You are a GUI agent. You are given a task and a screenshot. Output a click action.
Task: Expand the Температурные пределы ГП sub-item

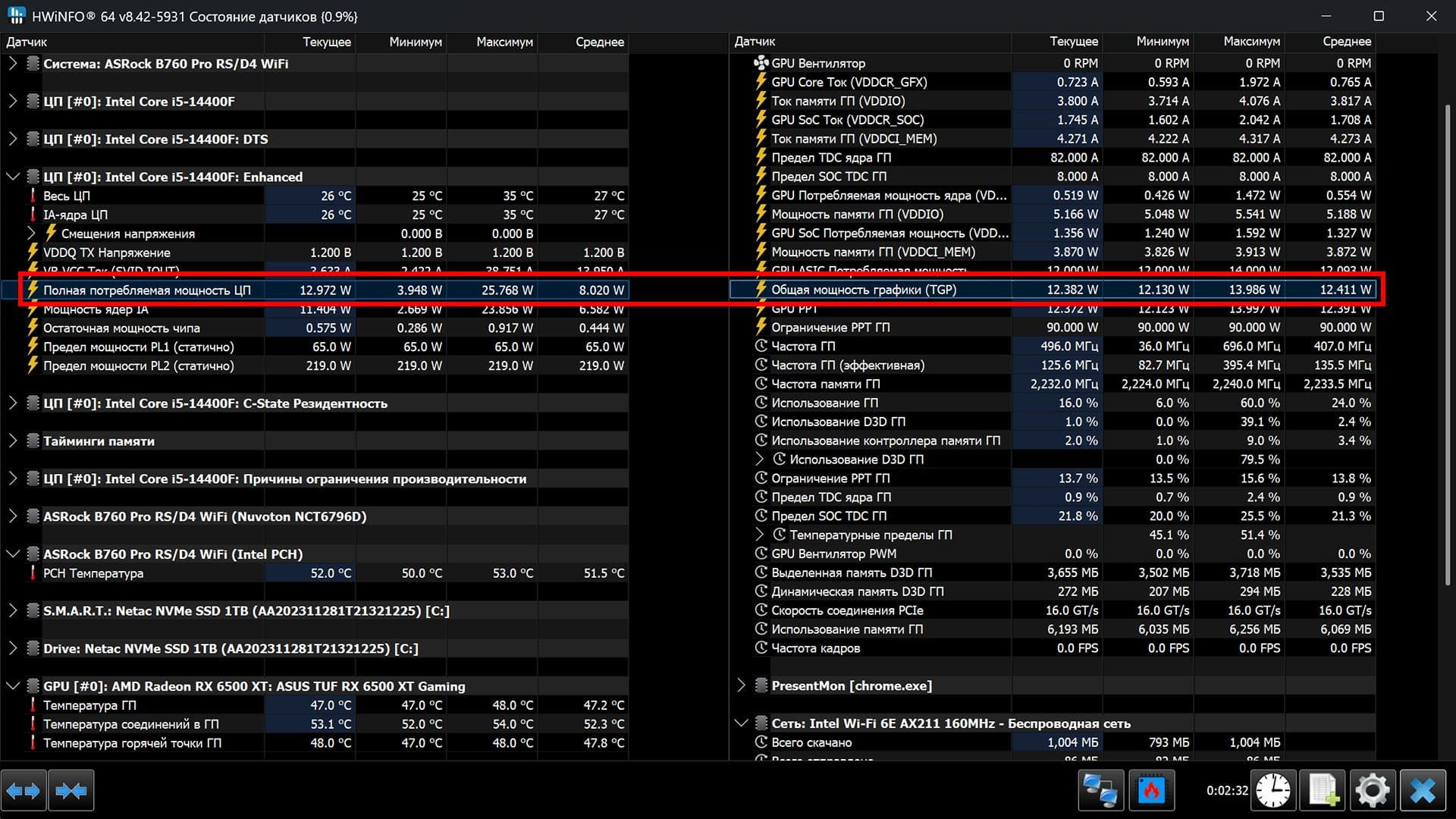760,535
